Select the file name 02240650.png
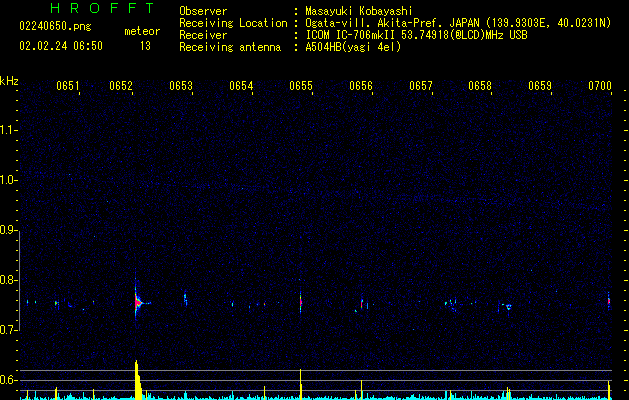Image resolution: width=629 pixels, height=400 pixels. pyautogui.click(x=55, y=27)
